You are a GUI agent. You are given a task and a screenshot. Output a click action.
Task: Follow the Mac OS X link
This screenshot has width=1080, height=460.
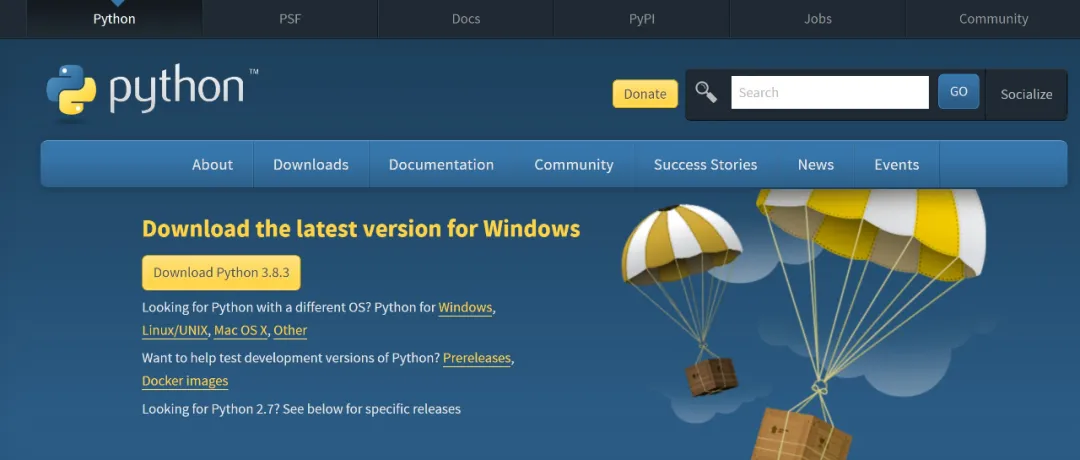point(240,331)
